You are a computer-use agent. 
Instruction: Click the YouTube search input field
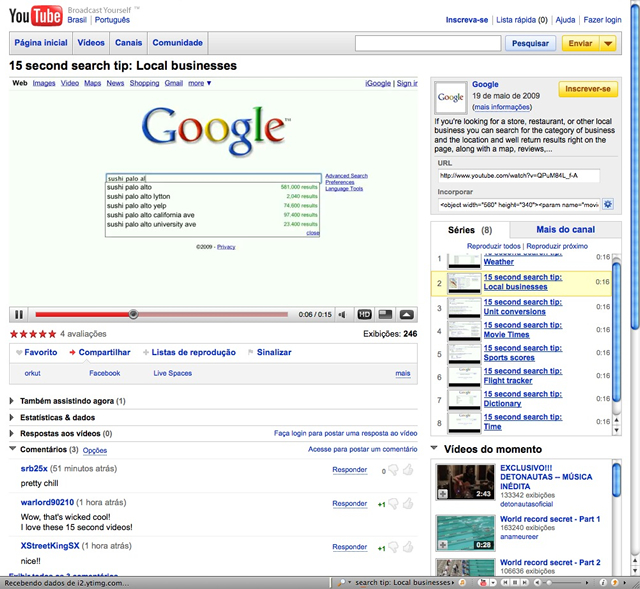click(x=427, y=43)
